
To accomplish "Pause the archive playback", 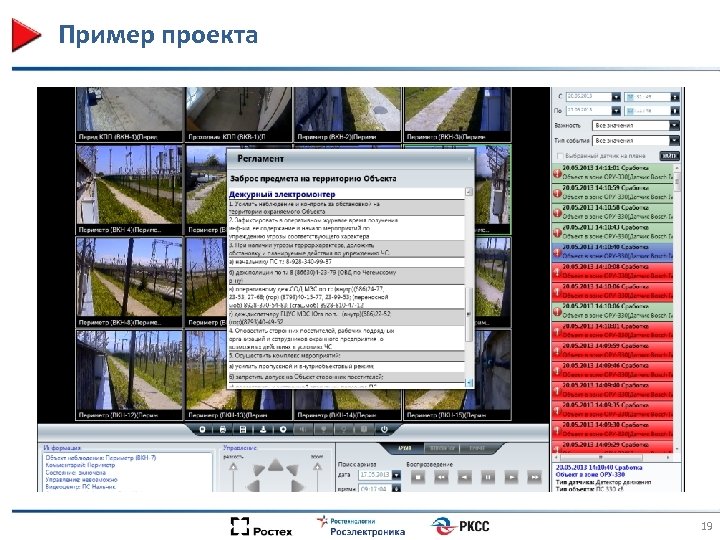I will pos(488,477).
